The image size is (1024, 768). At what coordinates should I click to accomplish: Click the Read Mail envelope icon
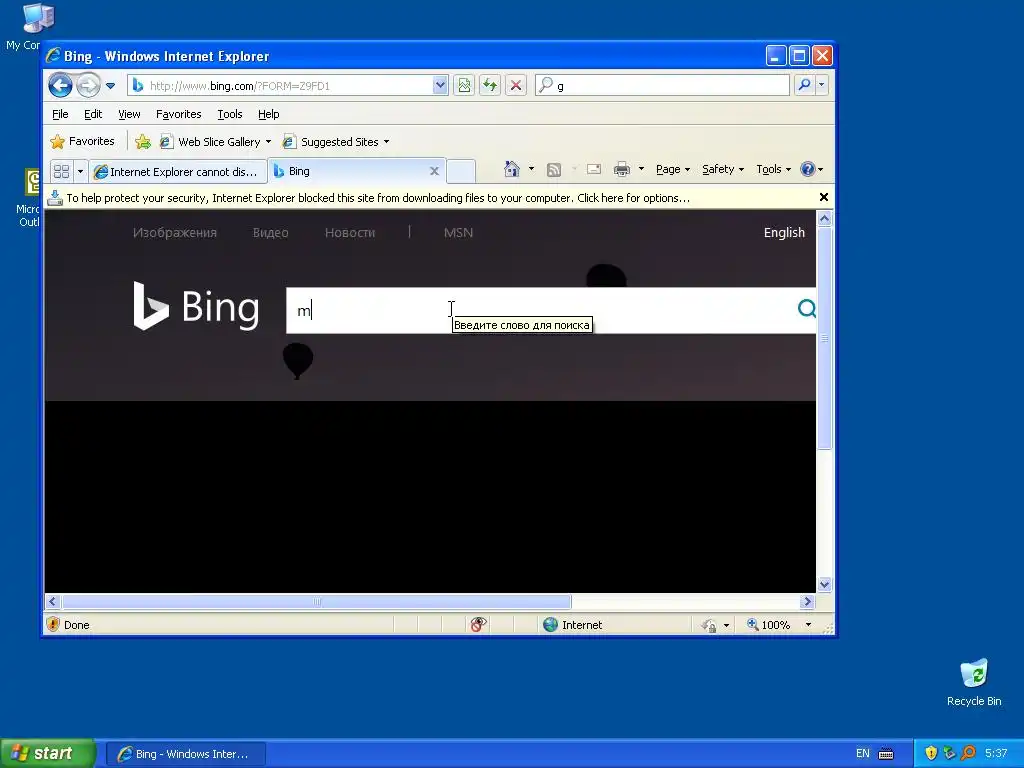(x=594, y=169)
